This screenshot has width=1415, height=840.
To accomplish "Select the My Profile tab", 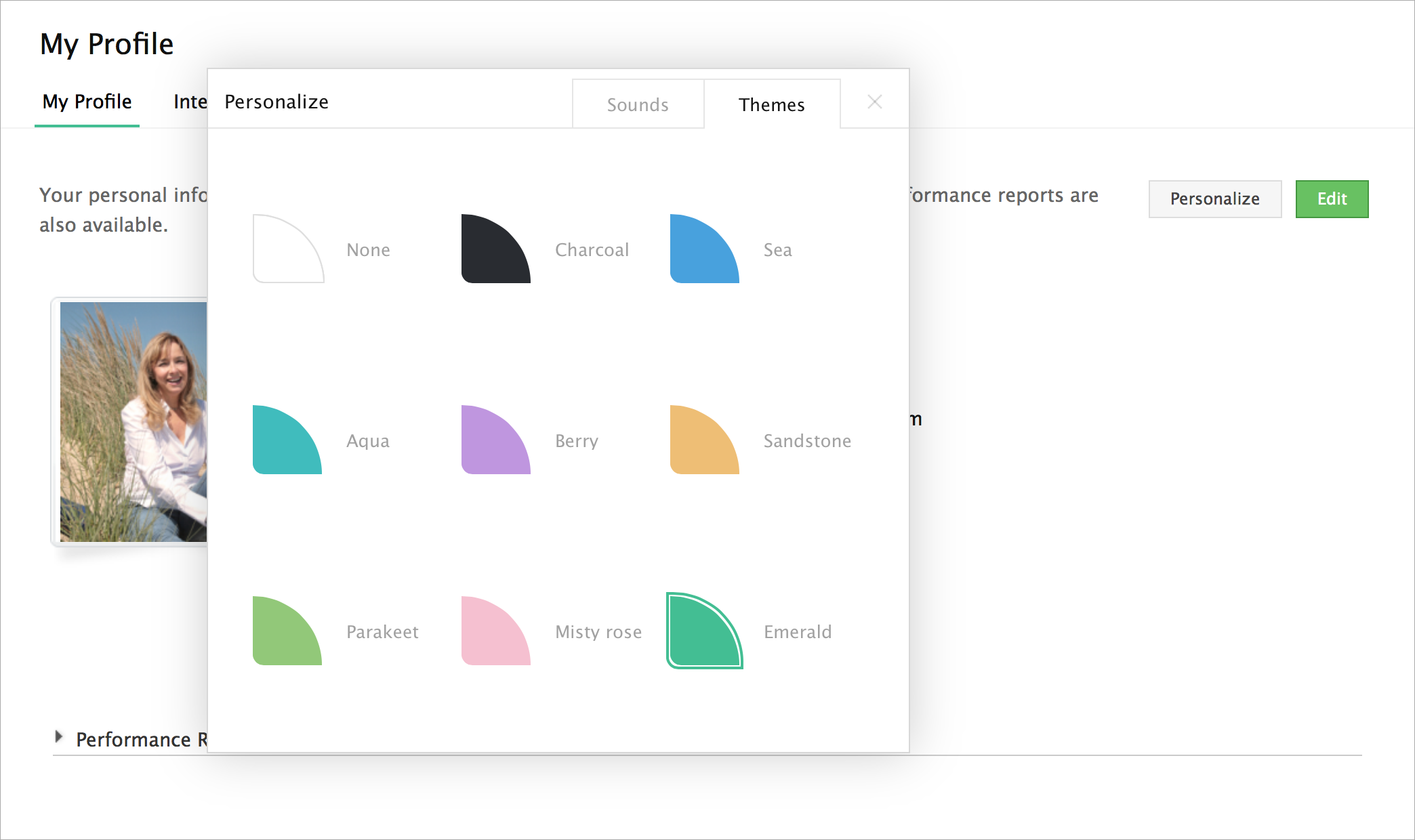I will click(87, 102).
